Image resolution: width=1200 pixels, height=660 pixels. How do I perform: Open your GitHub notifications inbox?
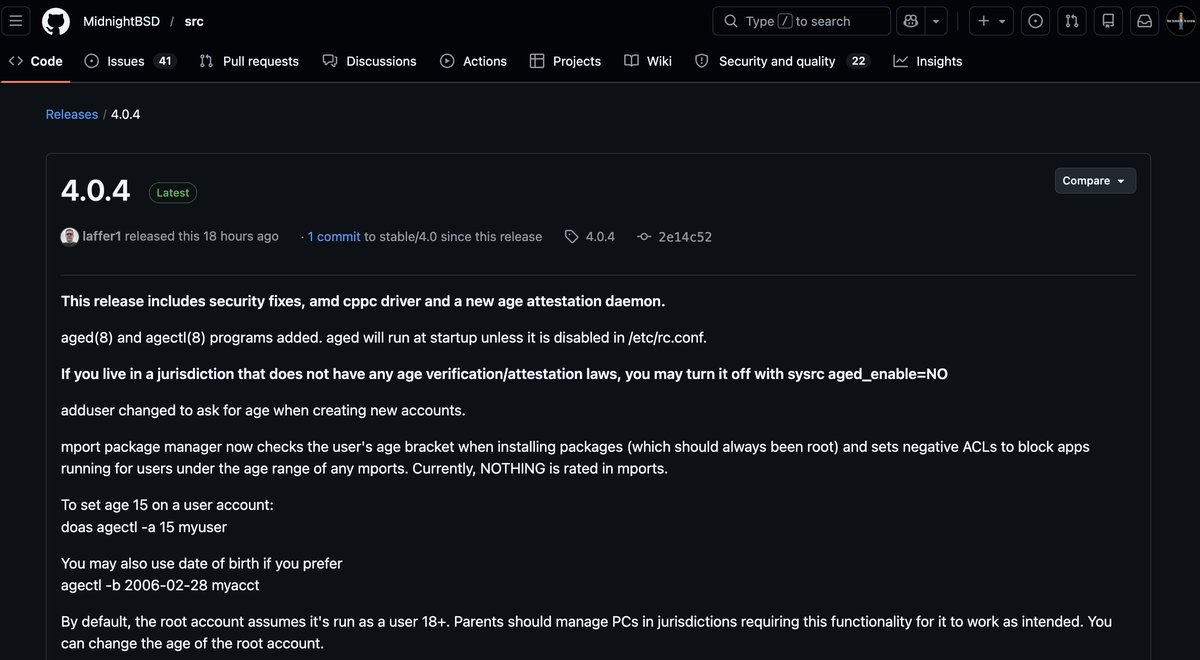pyautogui.click(x=1144, y=20)
